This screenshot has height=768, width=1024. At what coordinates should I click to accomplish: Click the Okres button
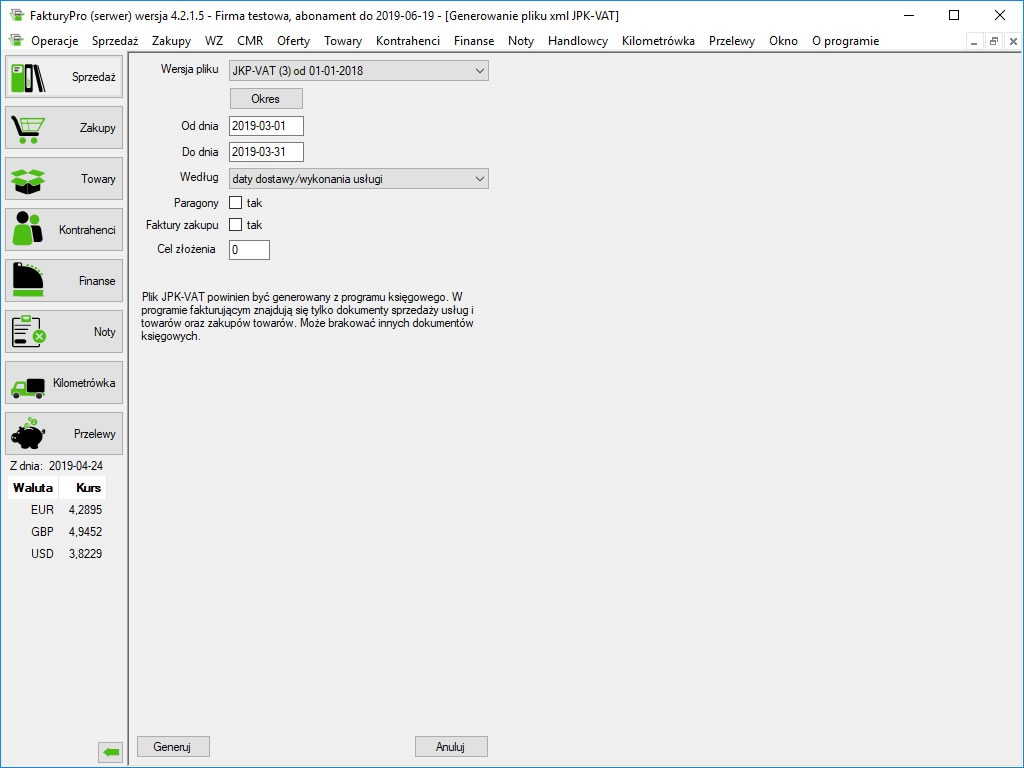pos(266,99)
